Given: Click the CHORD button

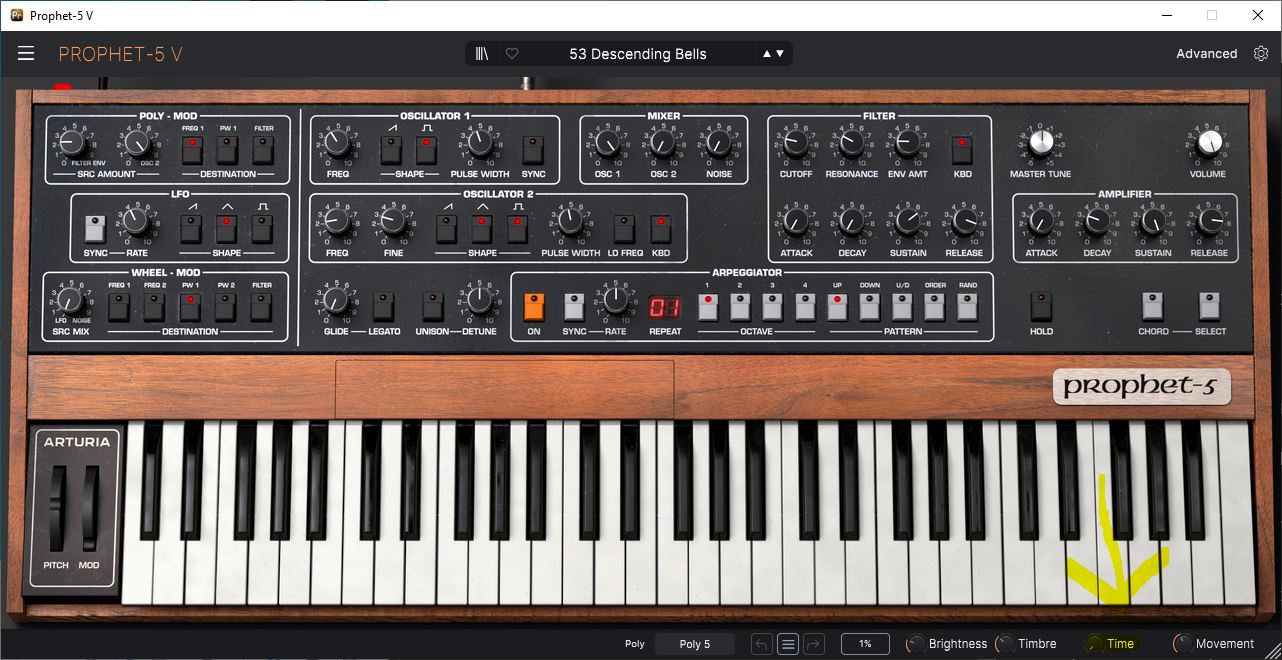Looking at the screenshot, I should pyautogui.click(x=1153, y=306).
